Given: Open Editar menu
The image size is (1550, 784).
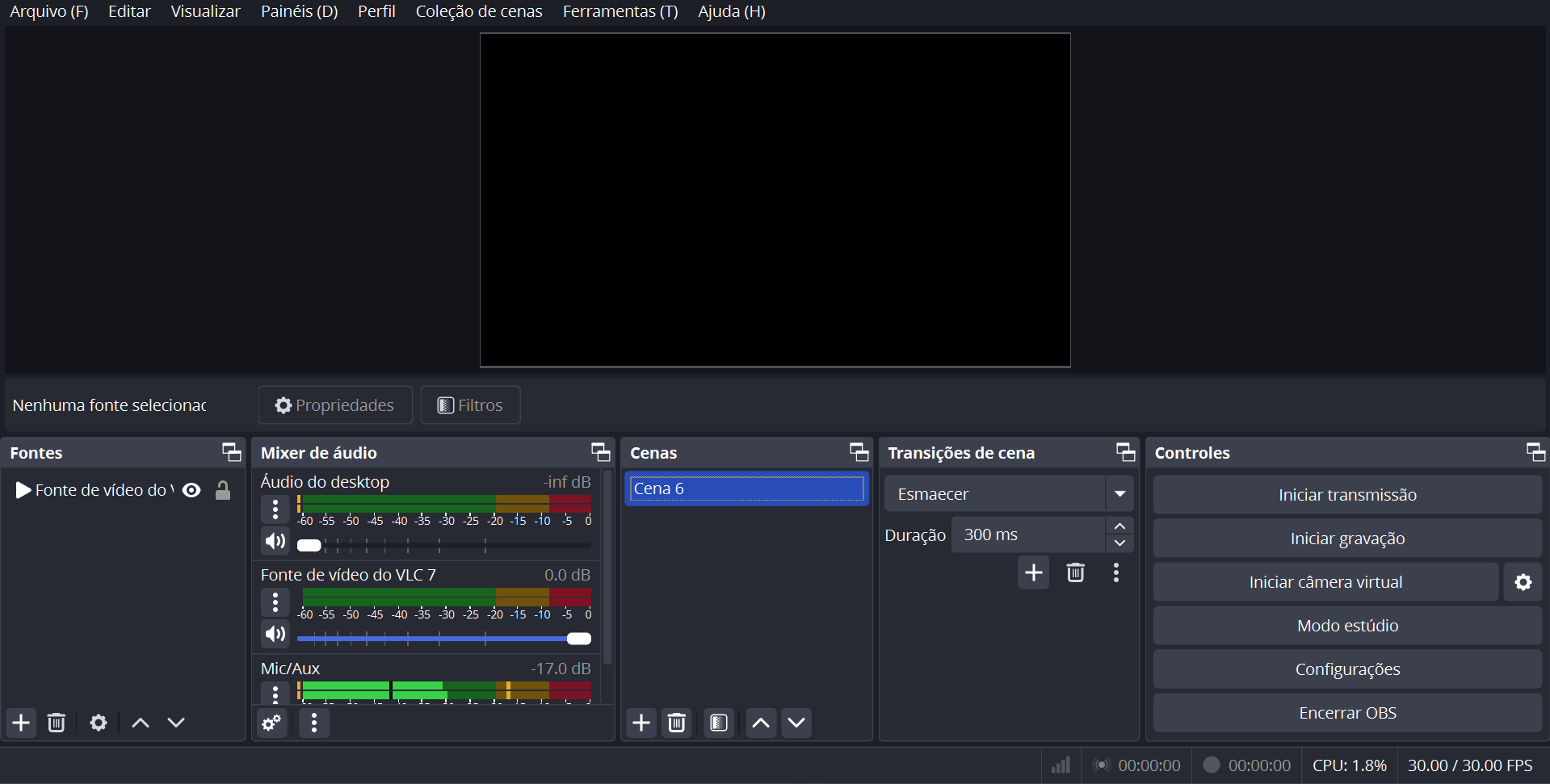Looking at the screenshot, I should point(129,11).
